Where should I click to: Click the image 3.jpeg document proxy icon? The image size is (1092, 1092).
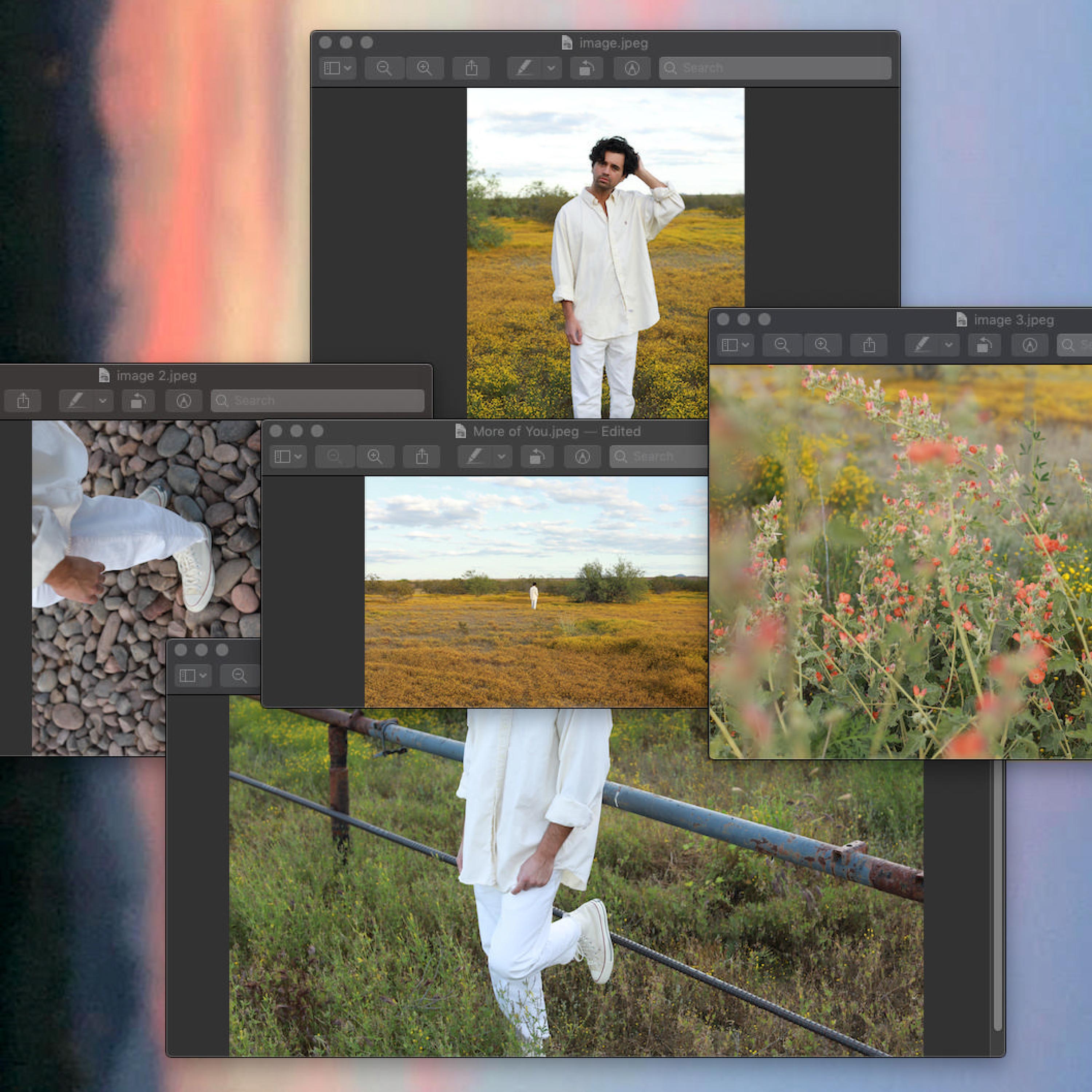(x=961, y=319)
